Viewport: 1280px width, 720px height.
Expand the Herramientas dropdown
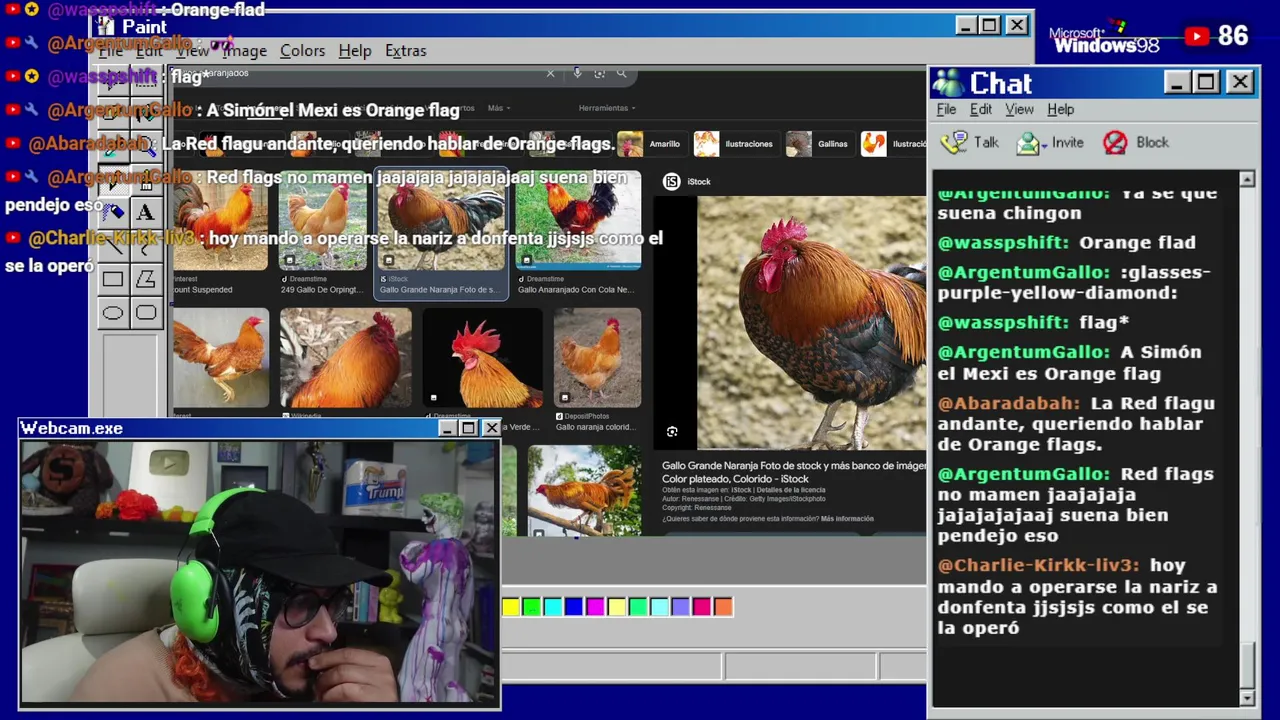click(606, 108)
